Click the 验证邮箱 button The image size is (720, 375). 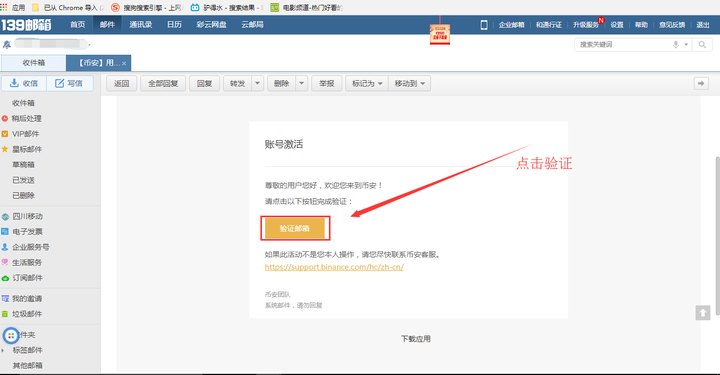tap(295, 228)
